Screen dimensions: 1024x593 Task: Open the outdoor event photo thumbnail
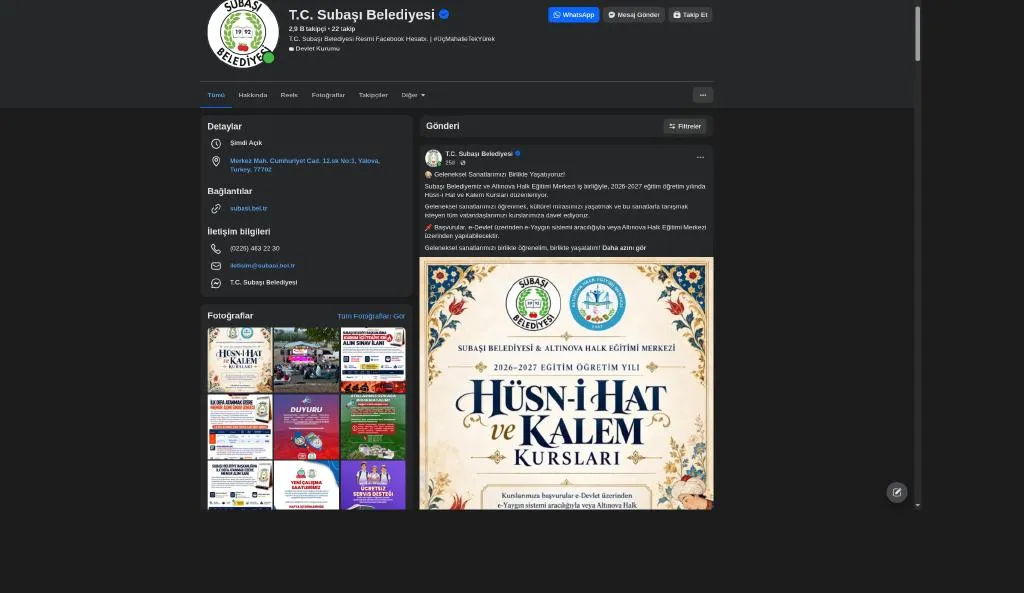tap(306, 360)
